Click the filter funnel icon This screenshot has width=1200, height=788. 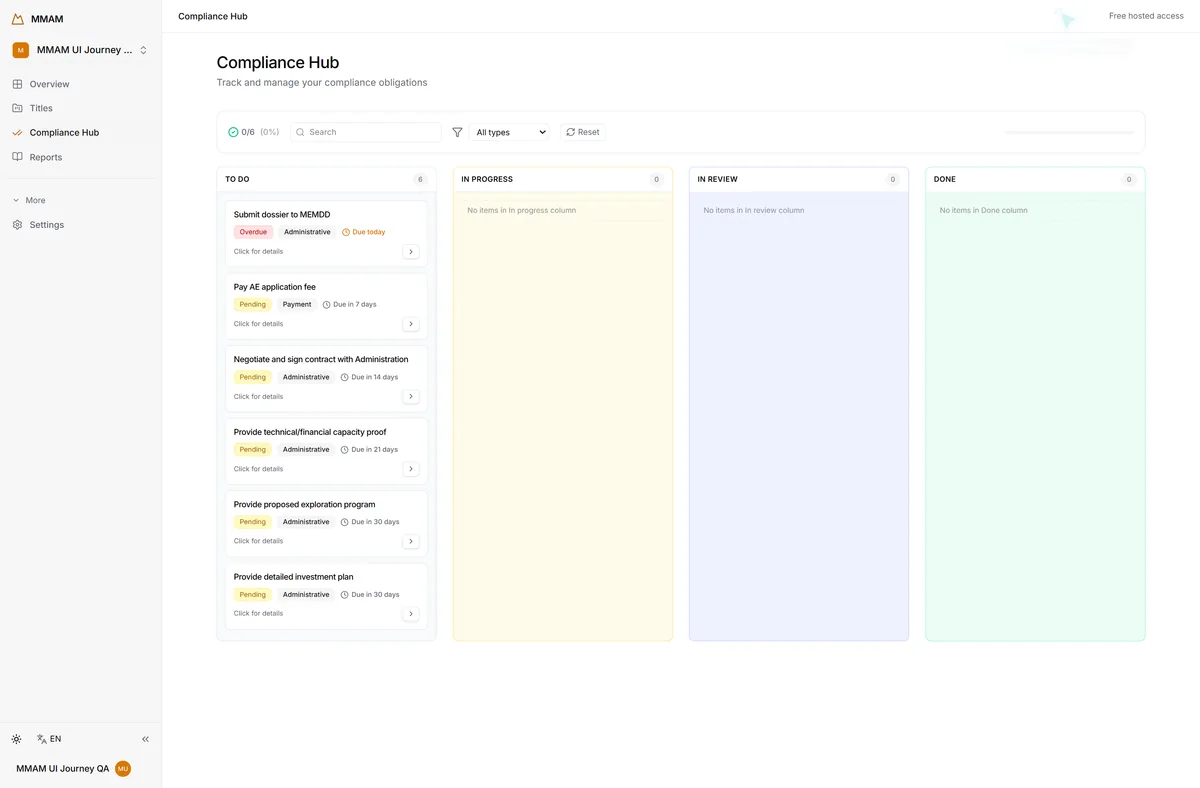tap(457, 132)
